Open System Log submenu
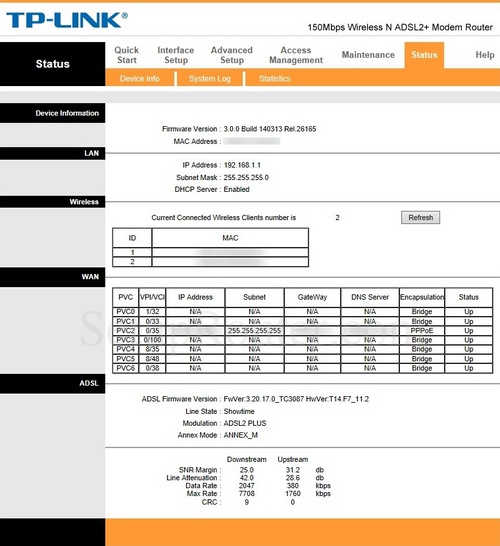Image resolution: width=500 pixels, height=546 pixels. (x=210, y=79)
